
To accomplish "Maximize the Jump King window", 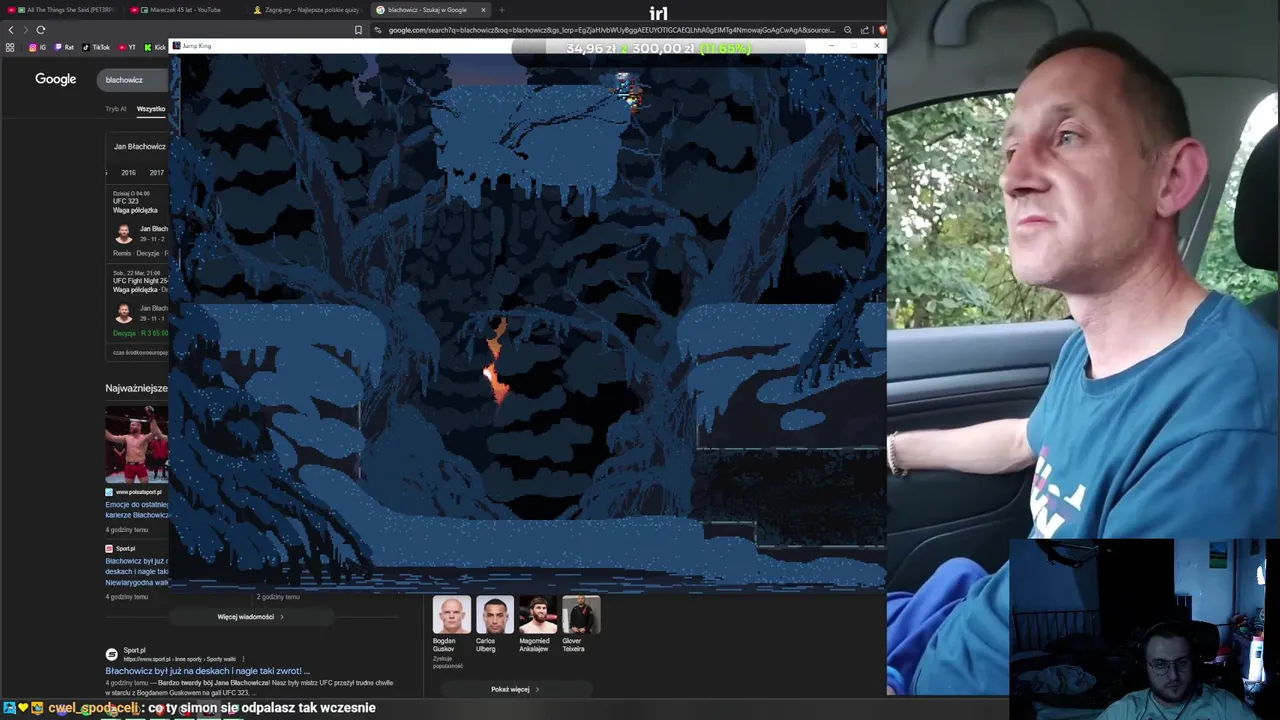I will [855, 46].
